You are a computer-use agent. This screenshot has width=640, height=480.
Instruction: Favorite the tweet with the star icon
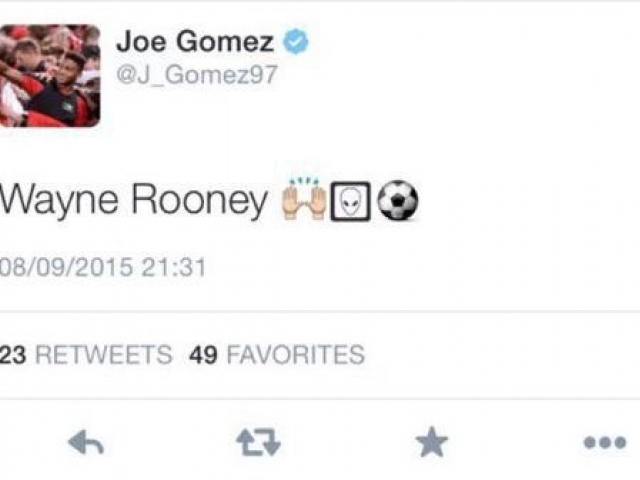pyautogui.click(x=431, y=442)
